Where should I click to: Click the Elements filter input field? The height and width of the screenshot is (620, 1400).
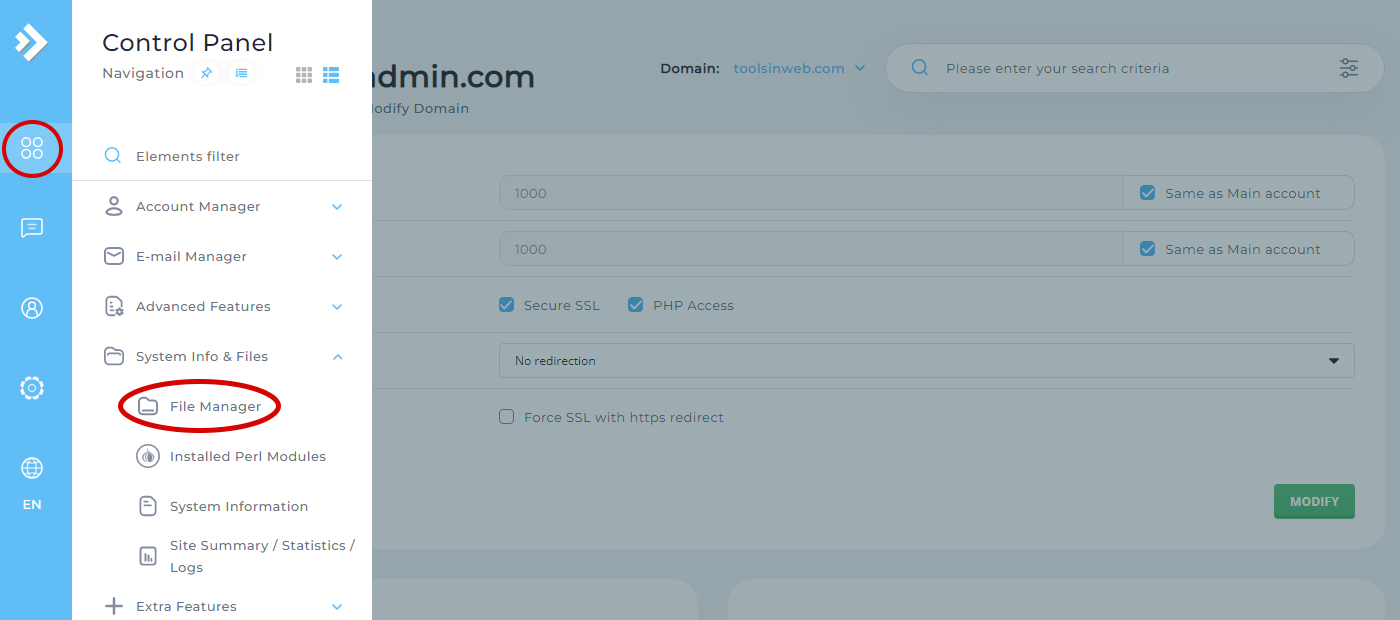tap(222, 156)
